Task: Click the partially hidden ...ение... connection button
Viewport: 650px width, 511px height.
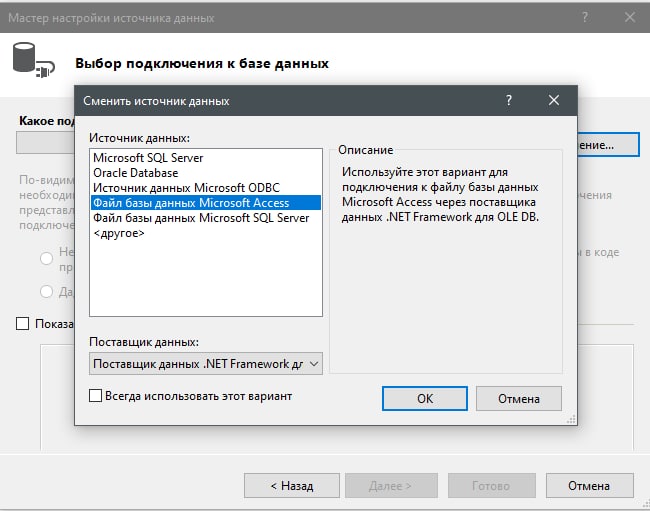Action: point(608,145)
